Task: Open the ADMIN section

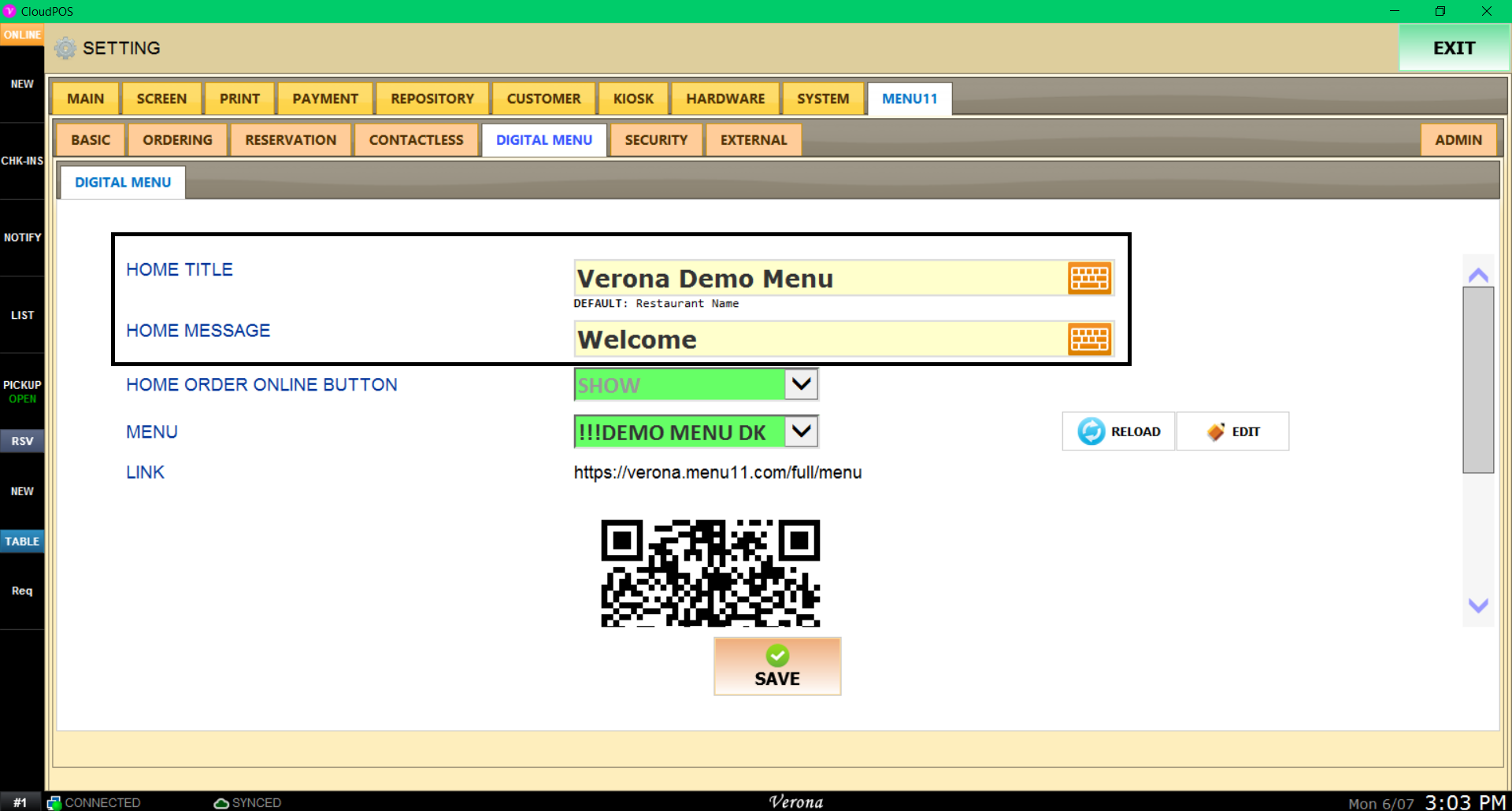Action: [x=1458, y=140]
